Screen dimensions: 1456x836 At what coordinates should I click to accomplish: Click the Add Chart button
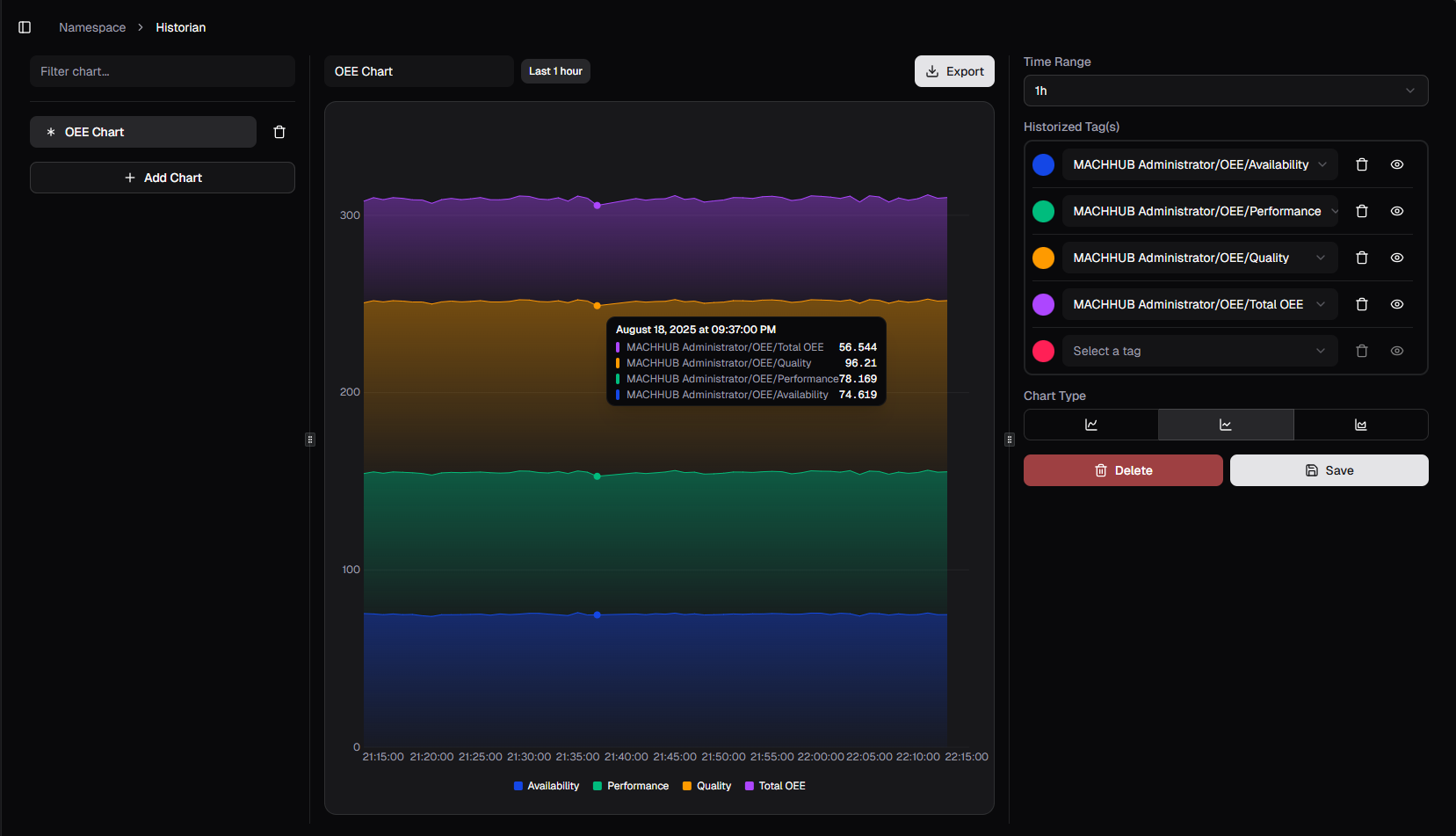coord(163,178)
